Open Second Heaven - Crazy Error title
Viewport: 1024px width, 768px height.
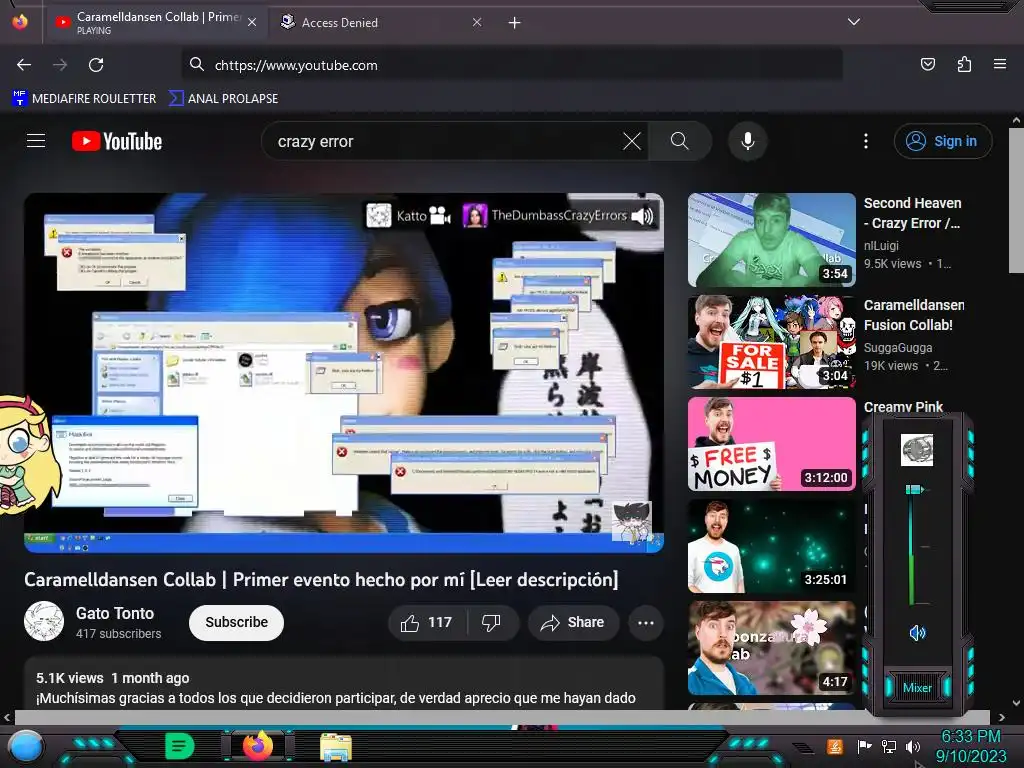tap(912, 213)
